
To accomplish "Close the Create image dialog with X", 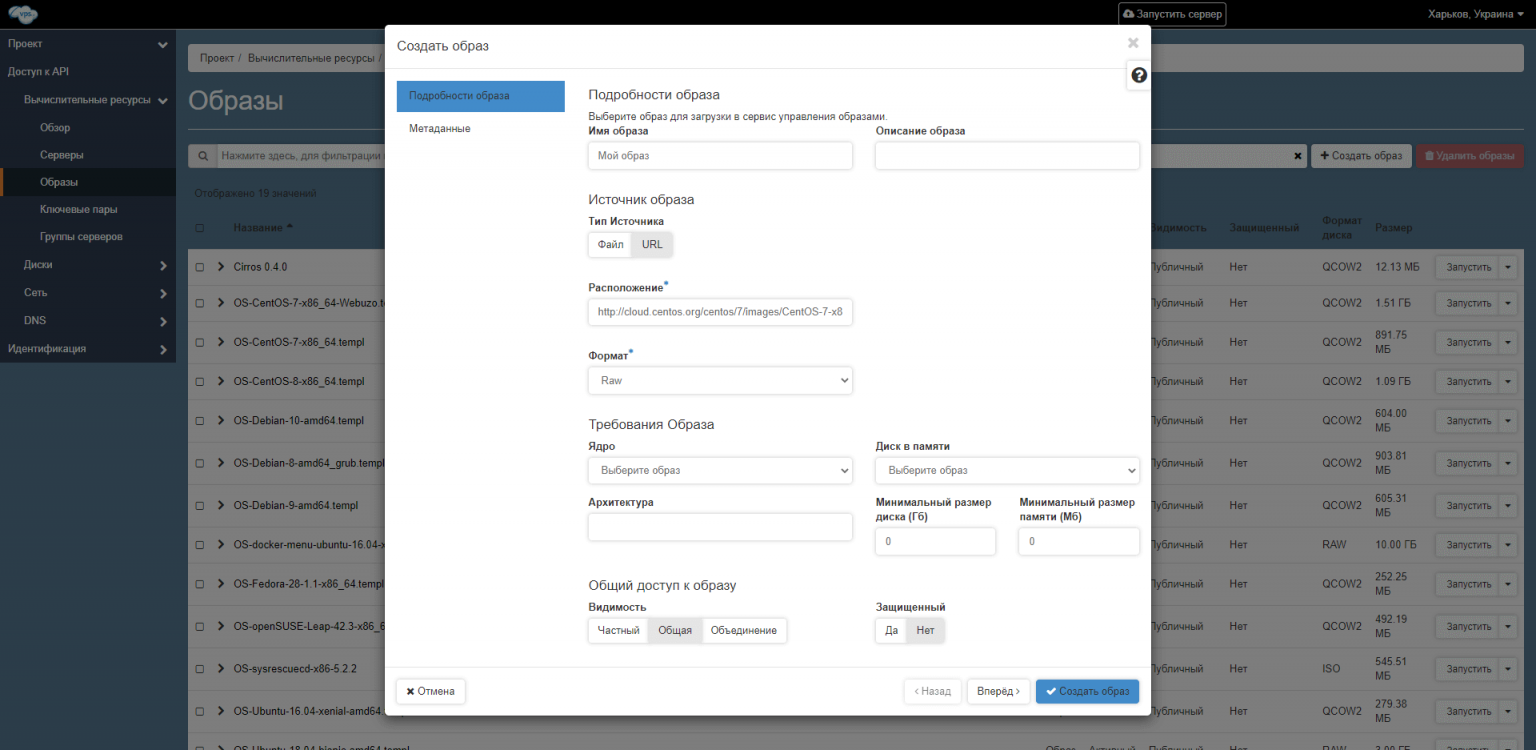I will point(1133,43).
